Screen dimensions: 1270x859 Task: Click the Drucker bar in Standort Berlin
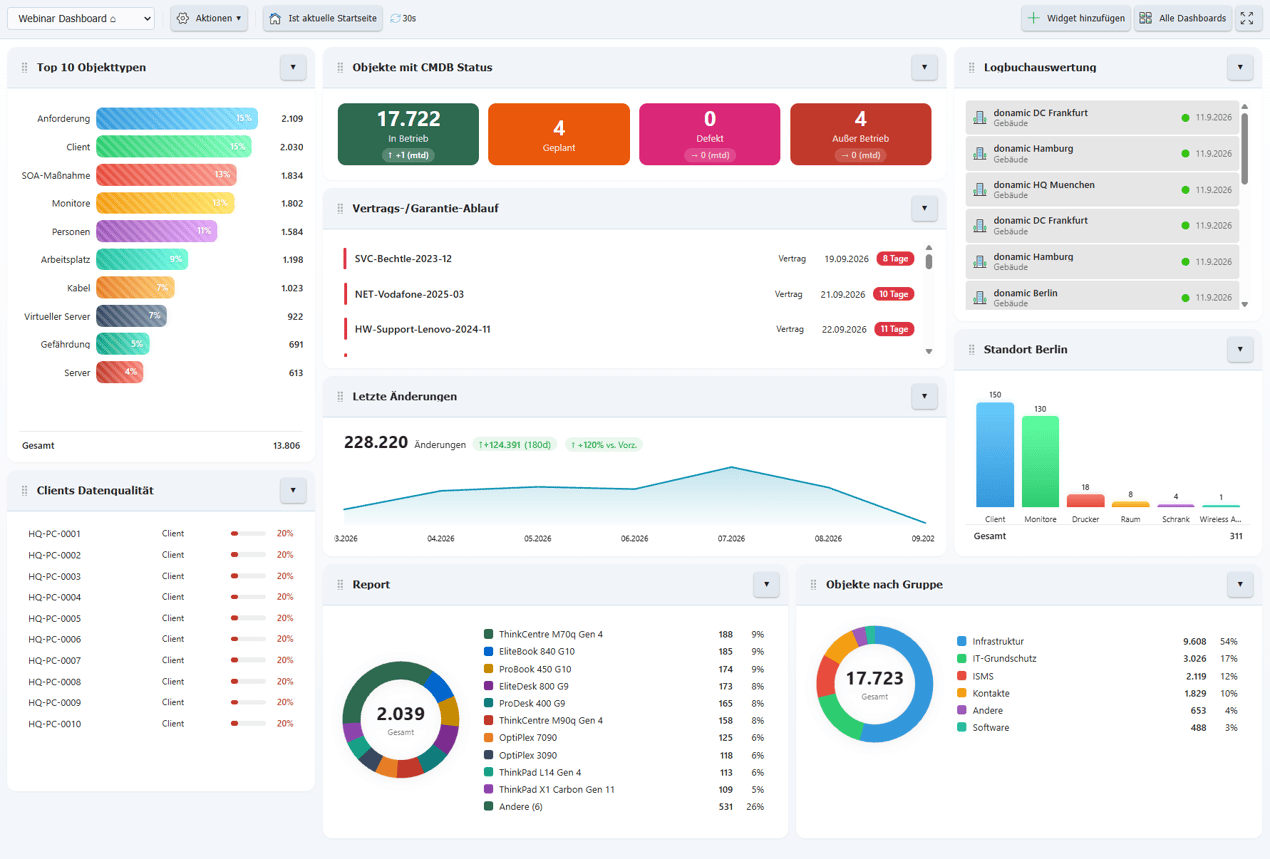pos(1085,501)
